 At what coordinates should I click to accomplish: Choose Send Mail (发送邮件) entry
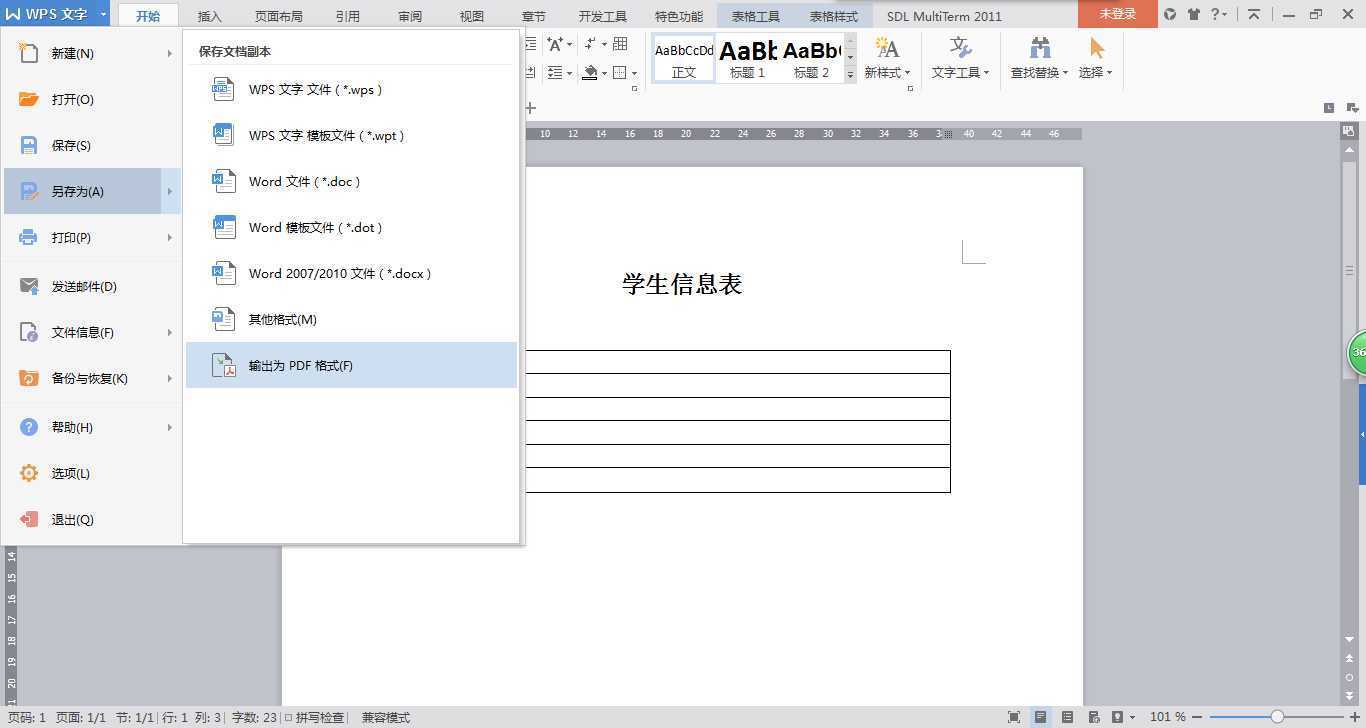tap(92, 286)
